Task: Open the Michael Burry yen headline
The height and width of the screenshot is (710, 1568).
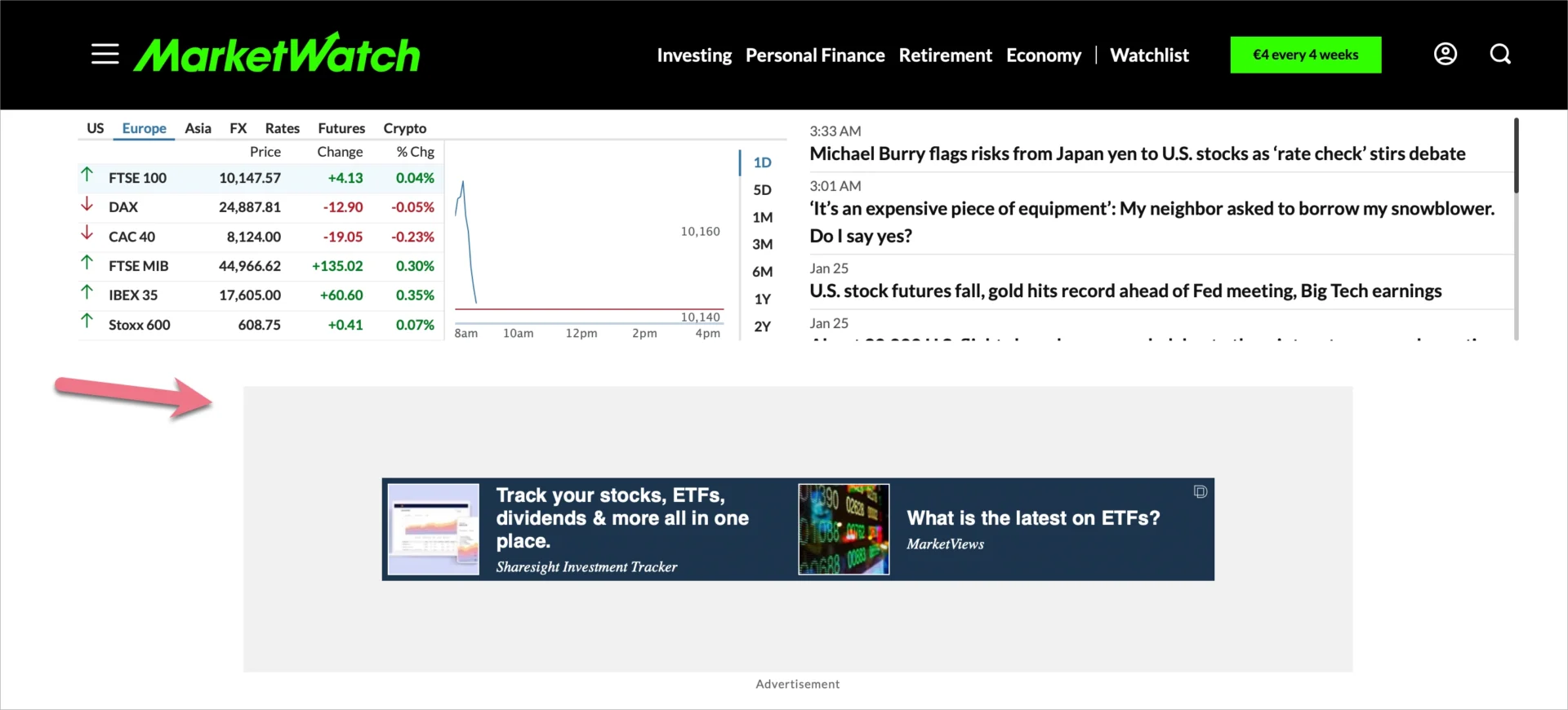Action: pos(1137,153)
